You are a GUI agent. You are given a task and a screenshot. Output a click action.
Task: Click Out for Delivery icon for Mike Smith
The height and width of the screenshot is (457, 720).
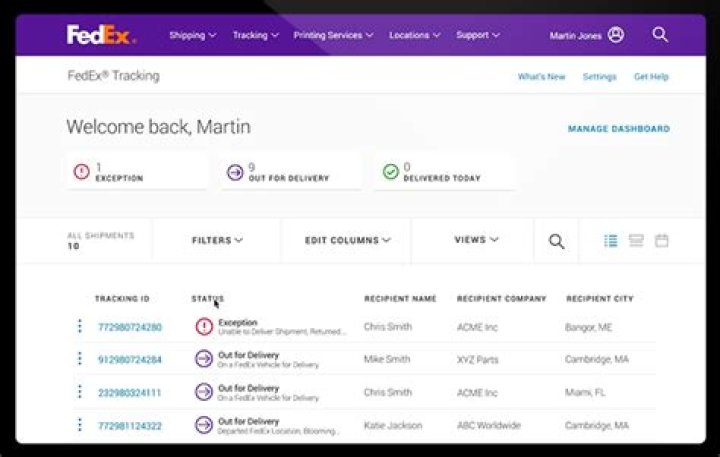tap(204, 359)
